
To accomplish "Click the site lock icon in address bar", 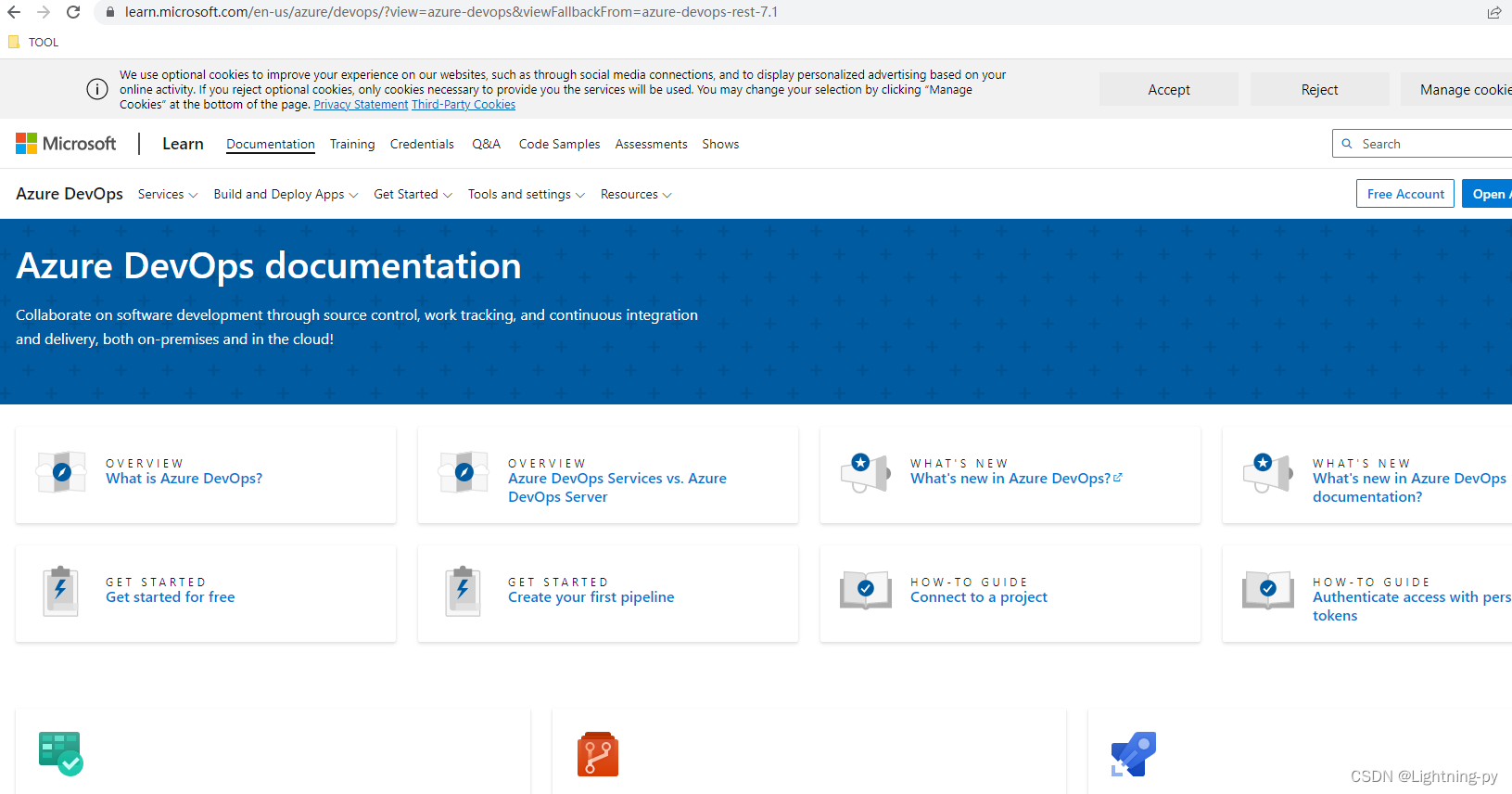I will click(109, 12).
